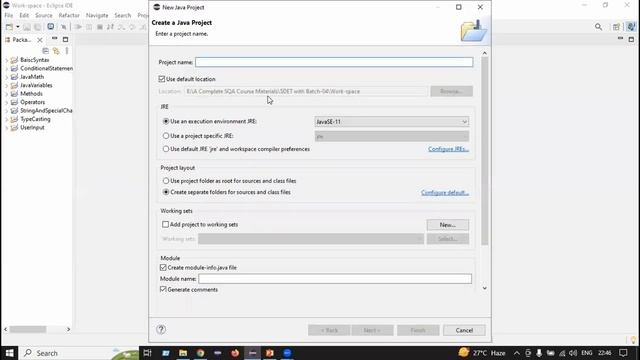The width and height of the screenshot is (640, 360).
Task: Maximize the Package Explorer view
Action: click(x=65, y=39)
